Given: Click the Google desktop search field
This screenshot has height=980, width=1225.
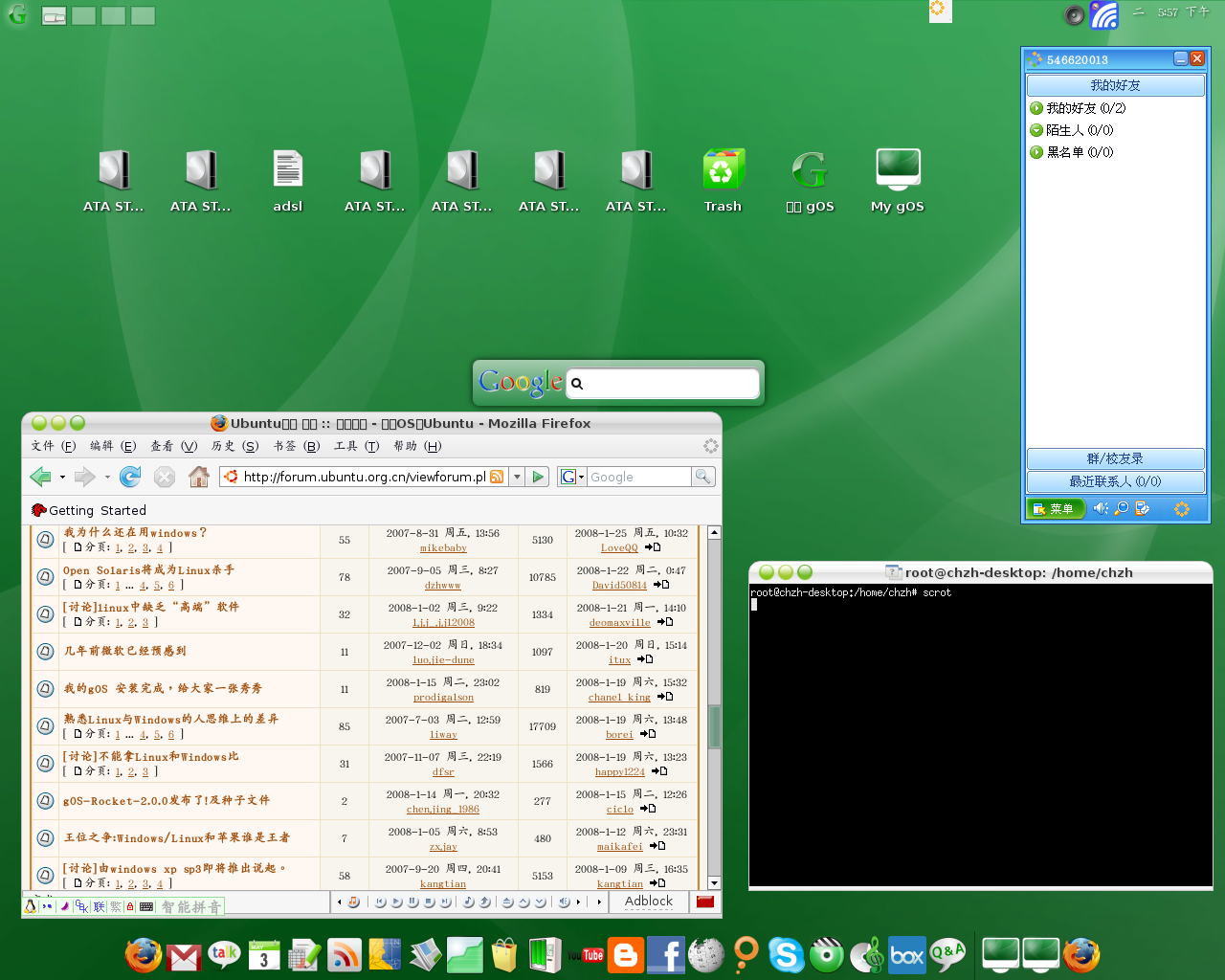Looking at the screenshot, I should pyautogui.click(x=662, y=383).
